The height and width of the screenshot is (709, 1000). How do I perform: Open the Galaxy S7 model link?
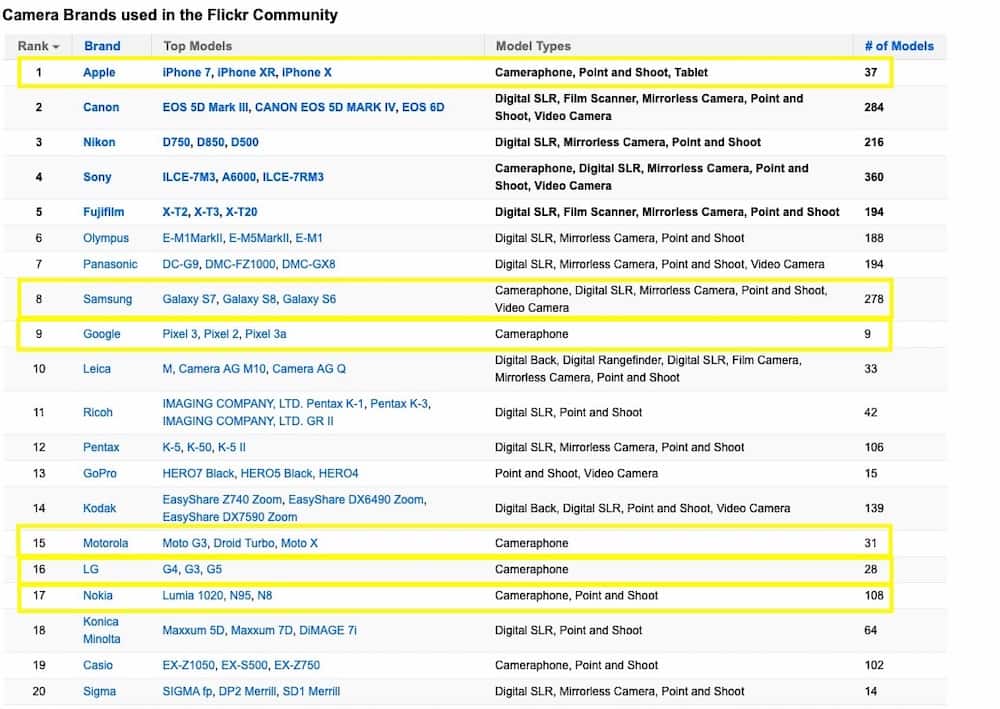click(x=189, y=299)
